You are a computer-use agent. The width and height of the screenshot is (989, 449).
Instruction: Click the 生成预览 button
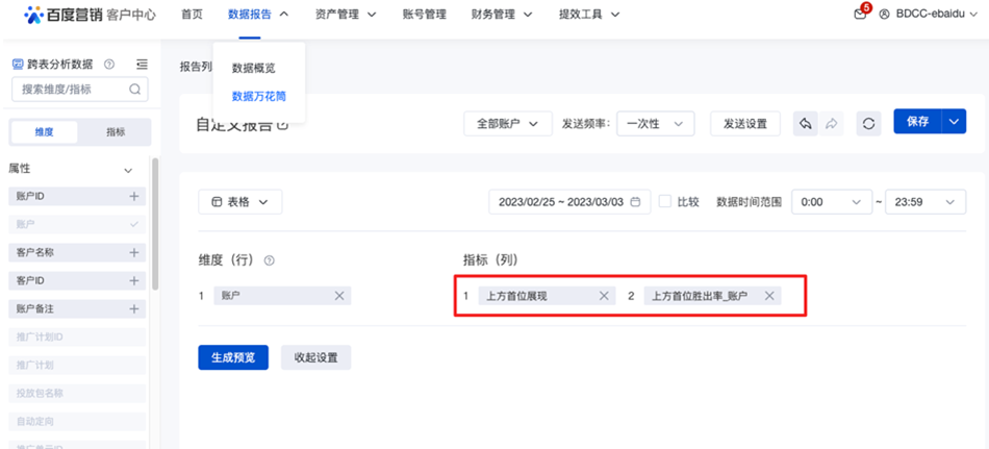tap(233, 357)
